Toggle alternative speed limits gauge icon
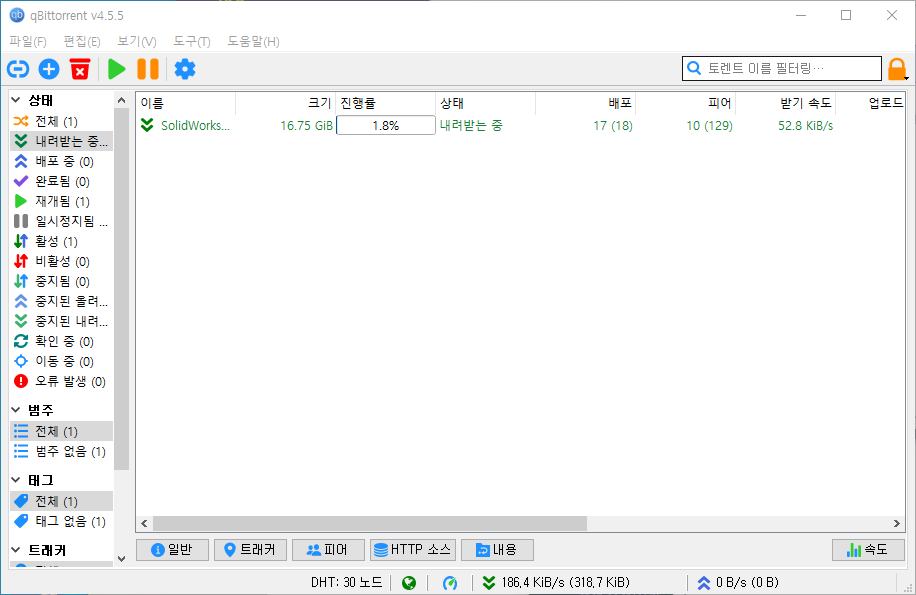This screenshot has width=916, height=595. tap(450, 583)
